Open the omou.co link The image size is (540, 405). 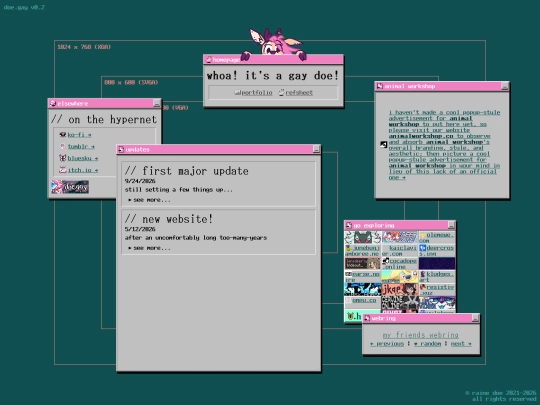(x=364, y=300)
